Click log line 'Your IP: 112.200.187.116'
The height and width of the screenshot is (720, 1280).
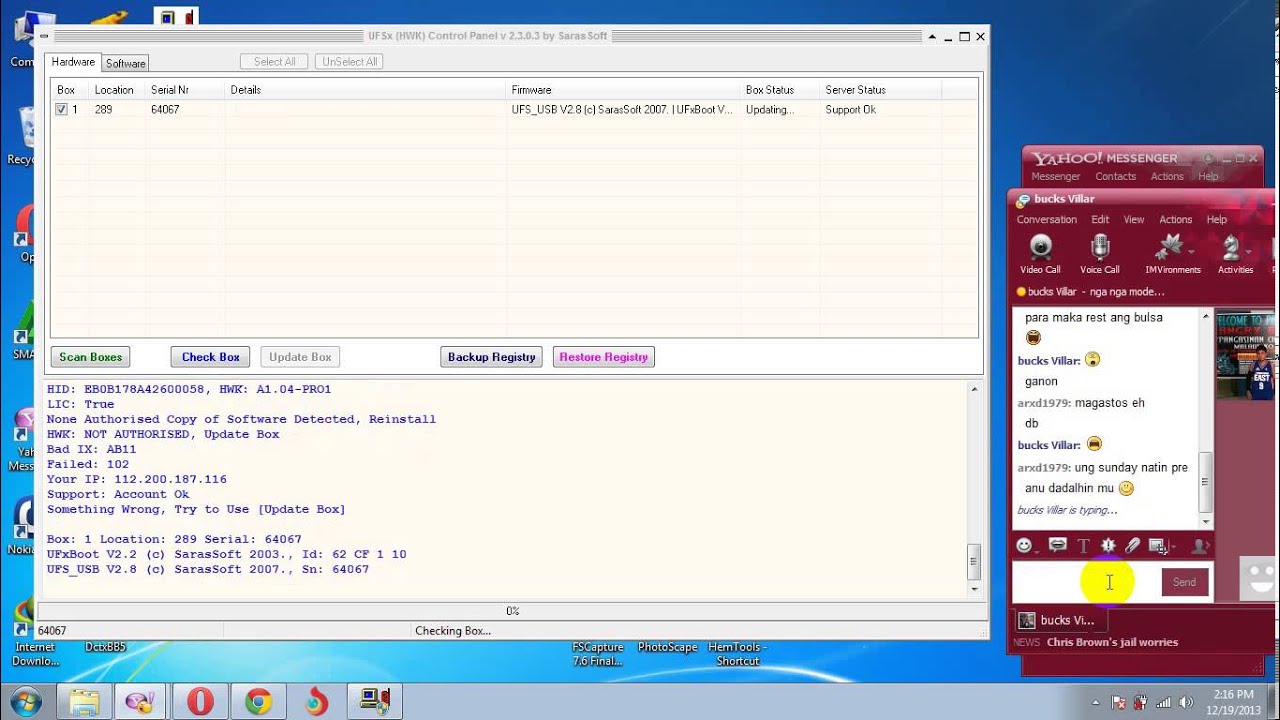click(x=137, y=479)
